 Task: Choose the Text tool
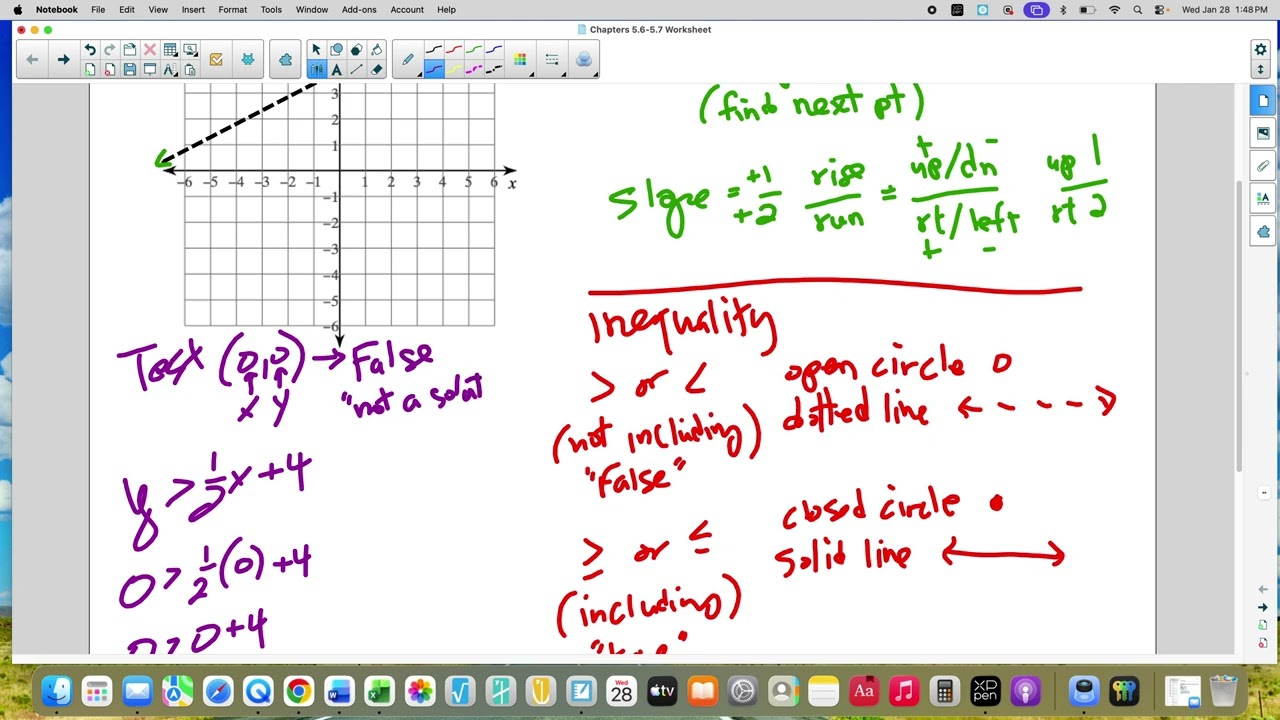point(336,70)
